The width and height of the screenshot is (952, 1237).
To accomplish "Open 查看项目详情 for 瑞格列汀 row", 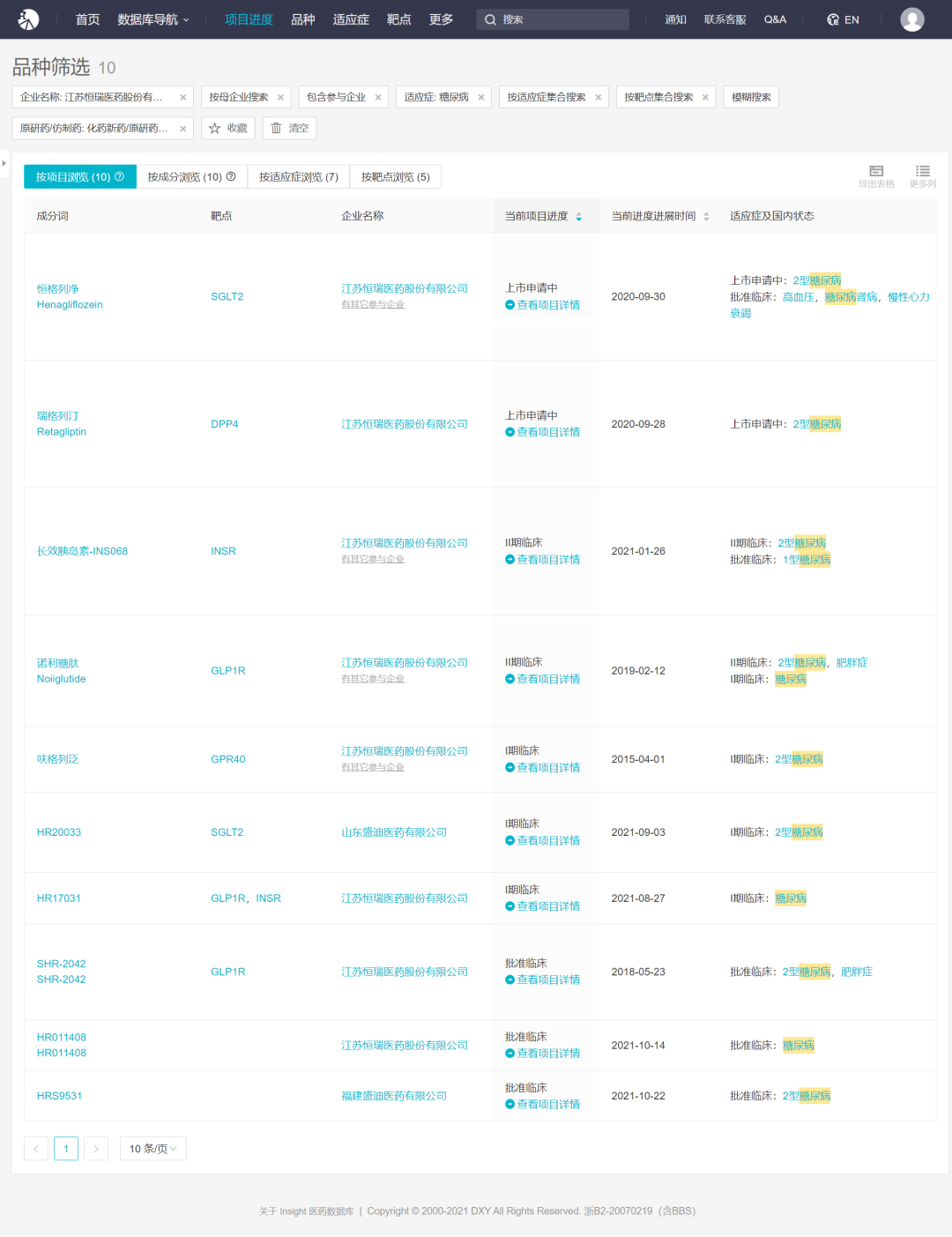I will 543,432.
